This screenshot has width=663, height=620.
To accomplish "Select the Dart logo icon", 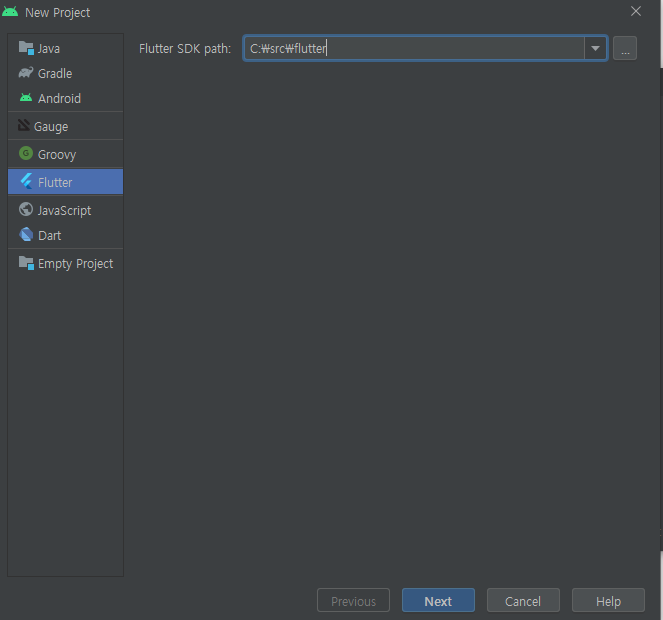I will point(26,234).
